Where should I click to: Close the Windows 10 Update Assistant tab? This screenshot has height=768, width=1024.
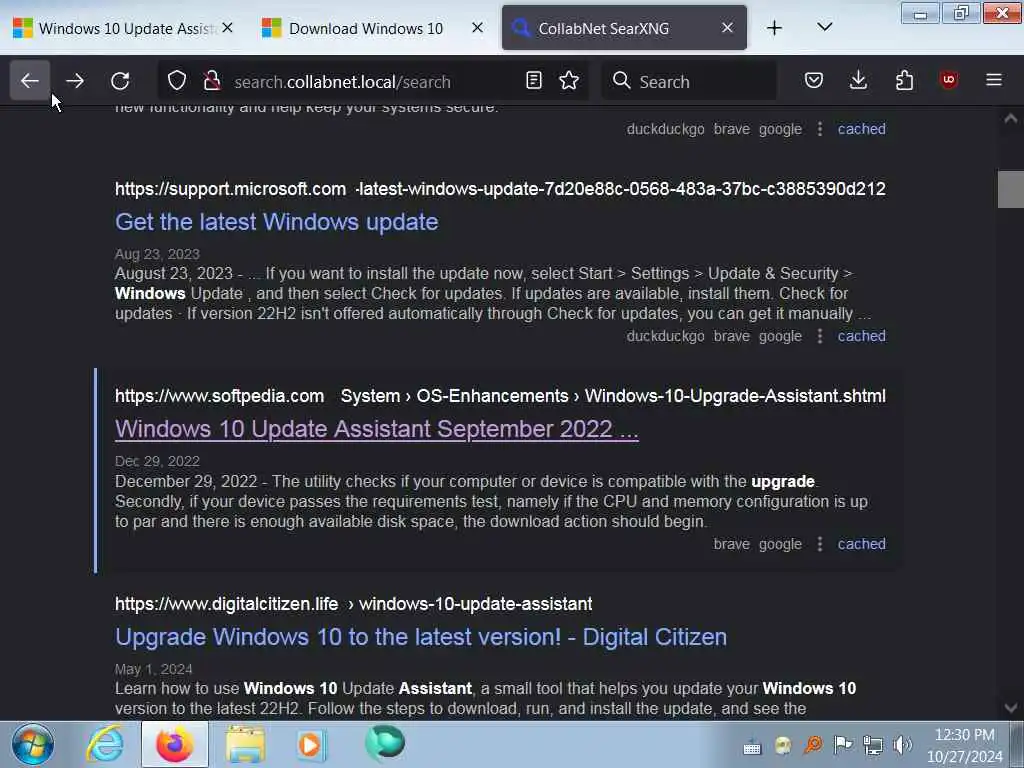pos(227,28)
